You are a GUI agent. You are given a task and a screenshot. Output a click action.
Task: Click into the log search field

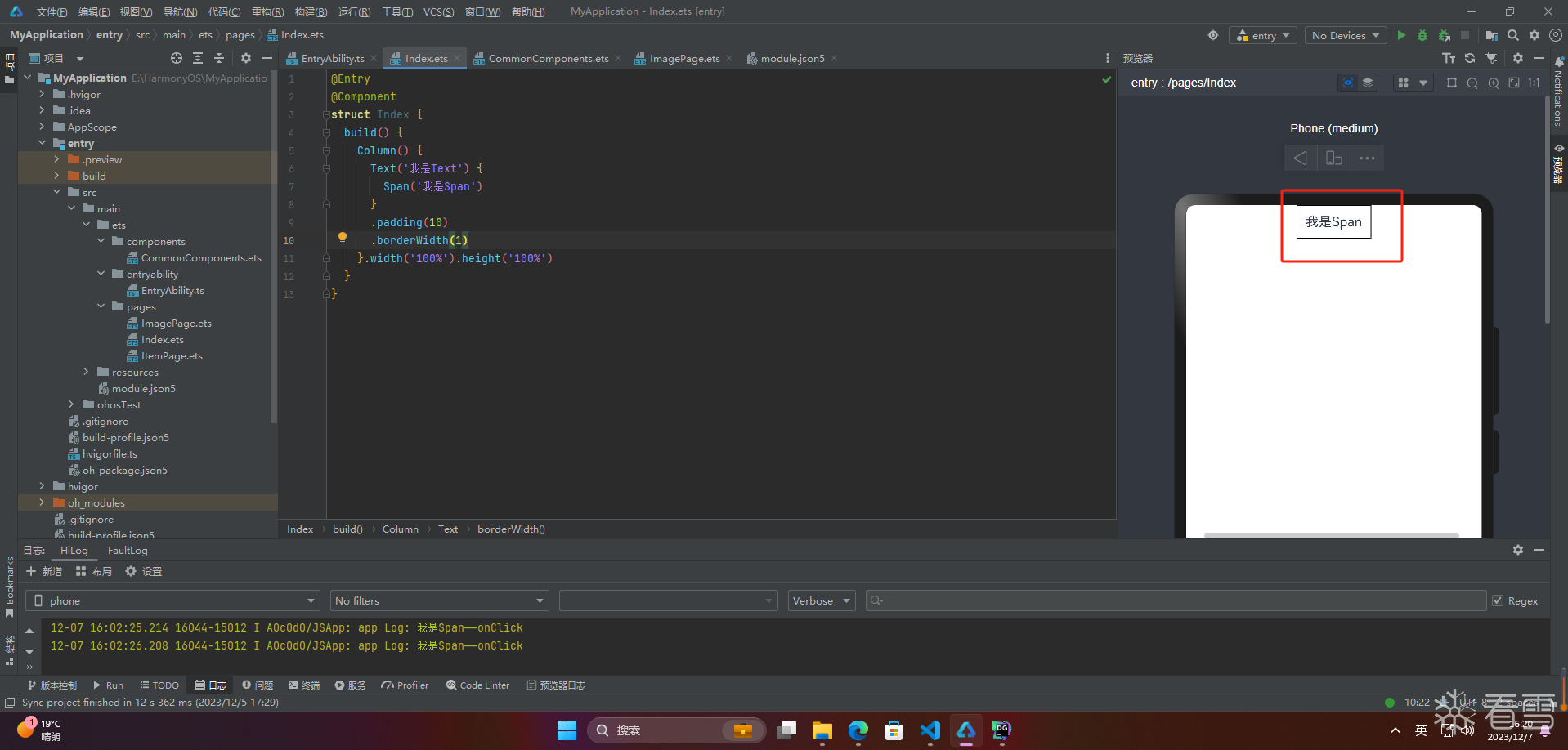coord(1176,600)
